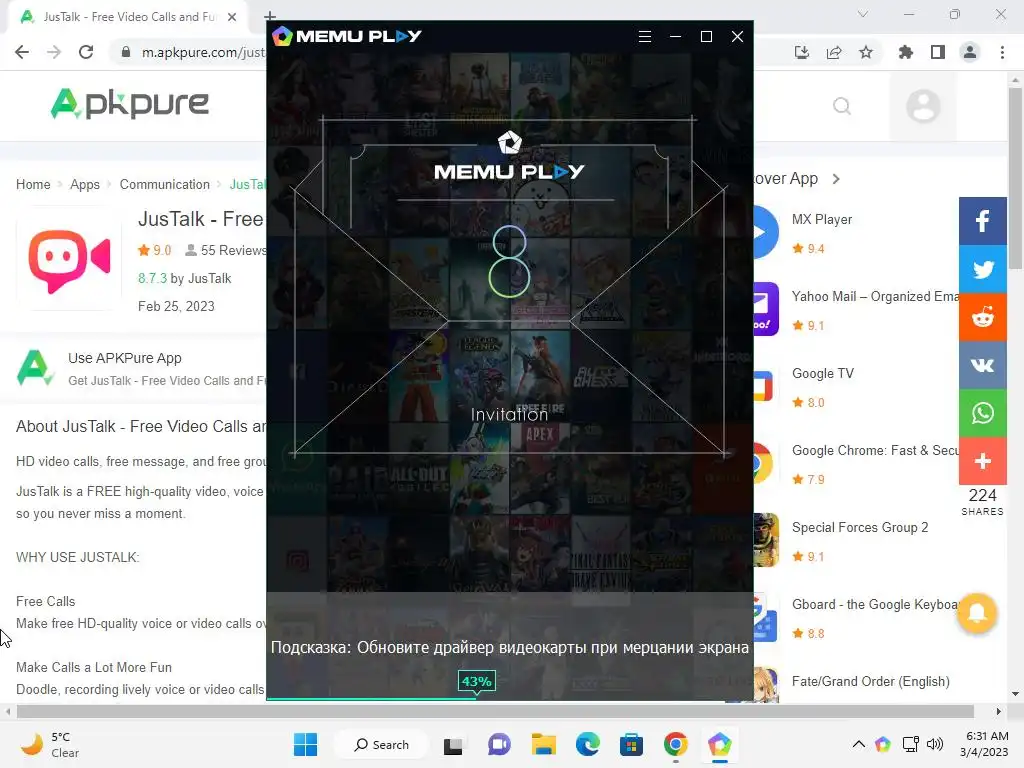Viewport: 1024px width, 768px height.
Task: Click the Chrome address bar URL
Action: [x=202, y=52]
